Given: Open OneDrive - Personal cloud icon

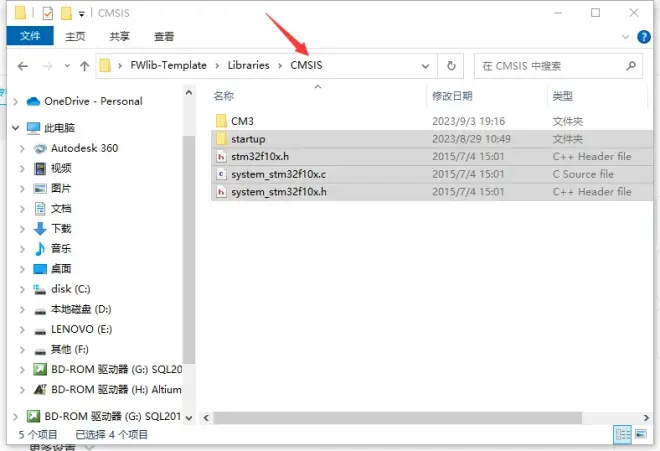Looking at the screenshot, I should 33,101.
